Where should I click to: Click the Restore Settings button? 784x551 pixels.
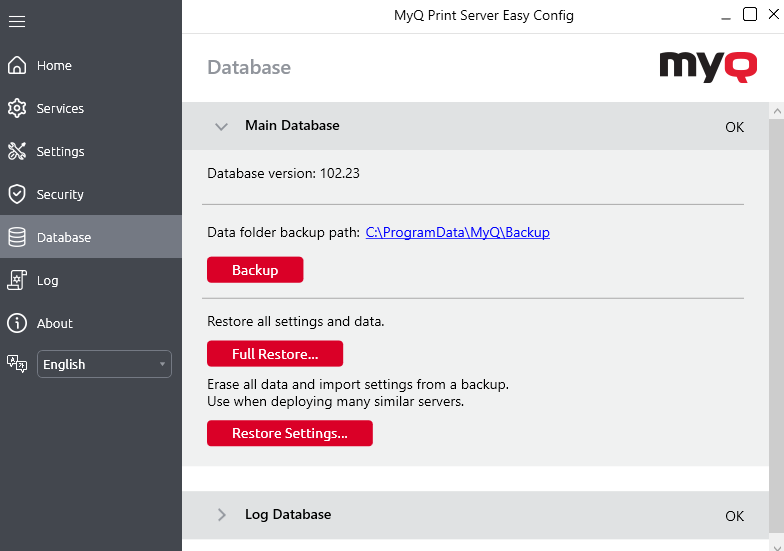(x=290, y=434)
